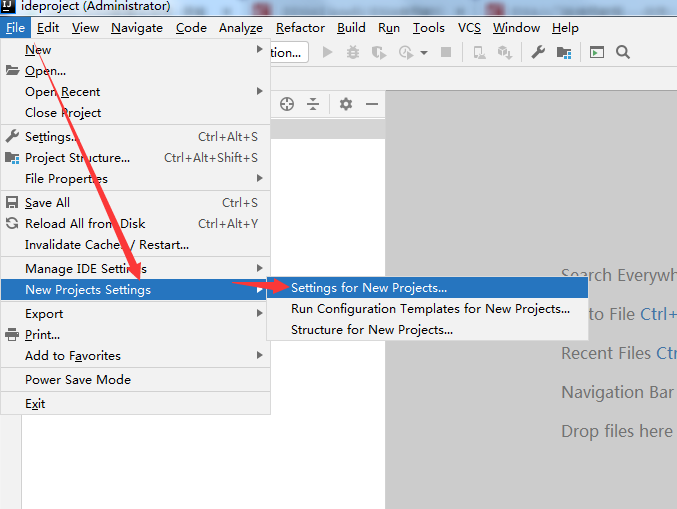Select New Projects Settings menu entry
Viewport: 677px width, 509px height.
tap(135, 289)
